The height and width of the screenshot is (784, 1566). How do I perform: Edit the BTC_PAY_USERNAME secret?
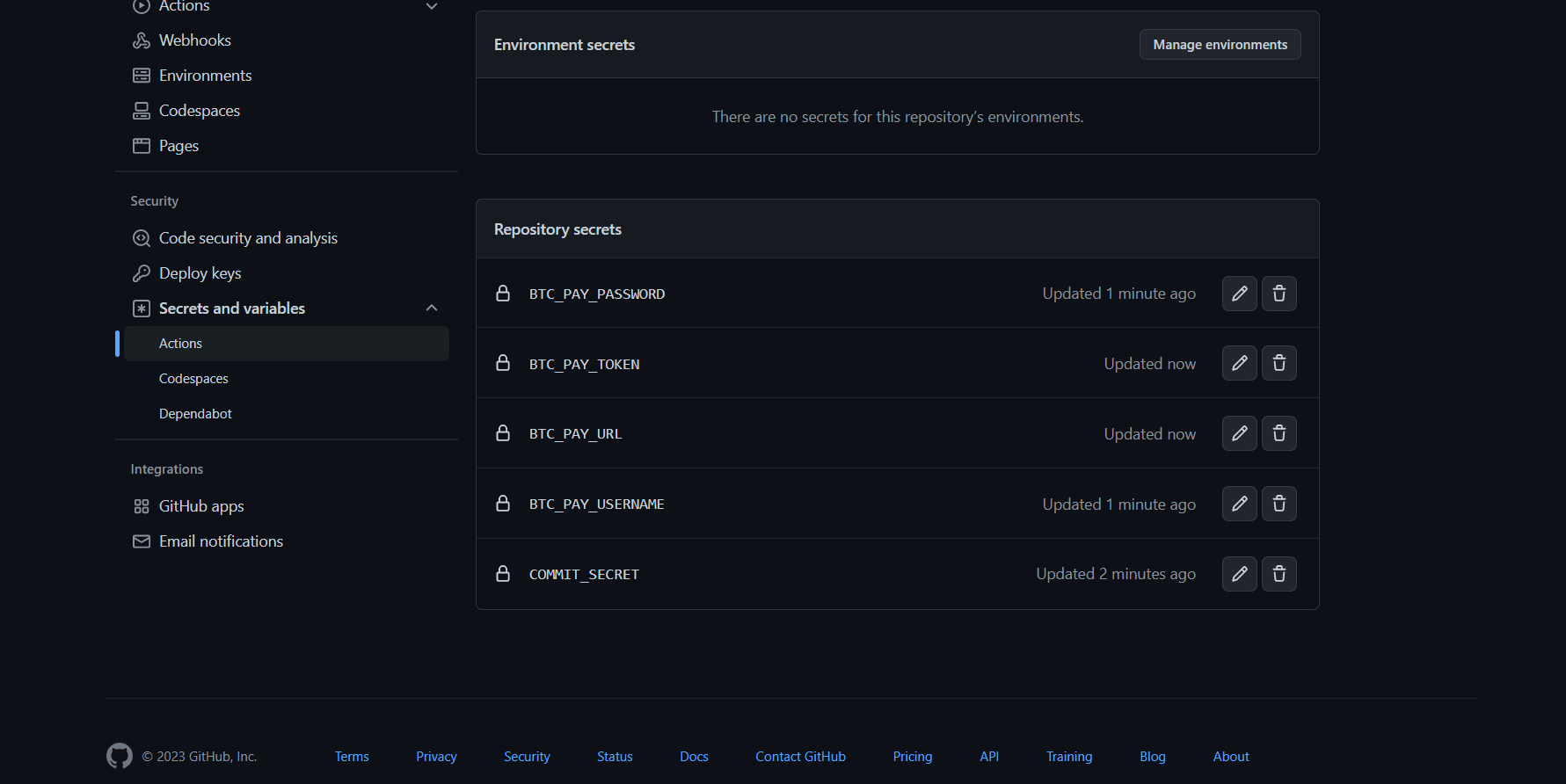coord(1239,504)
